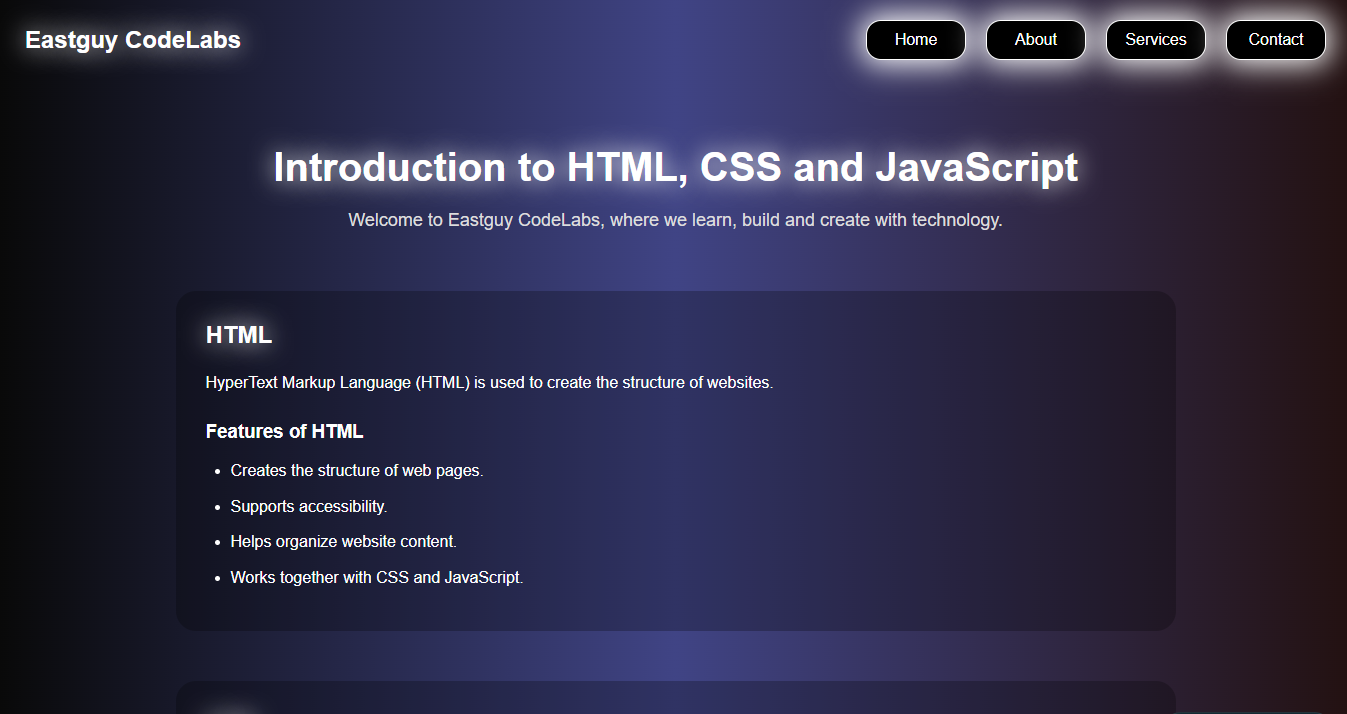This screenshot has height=714, width=1347.
Task: Select the HTML section heading
Action: click(x=239, y=335)
